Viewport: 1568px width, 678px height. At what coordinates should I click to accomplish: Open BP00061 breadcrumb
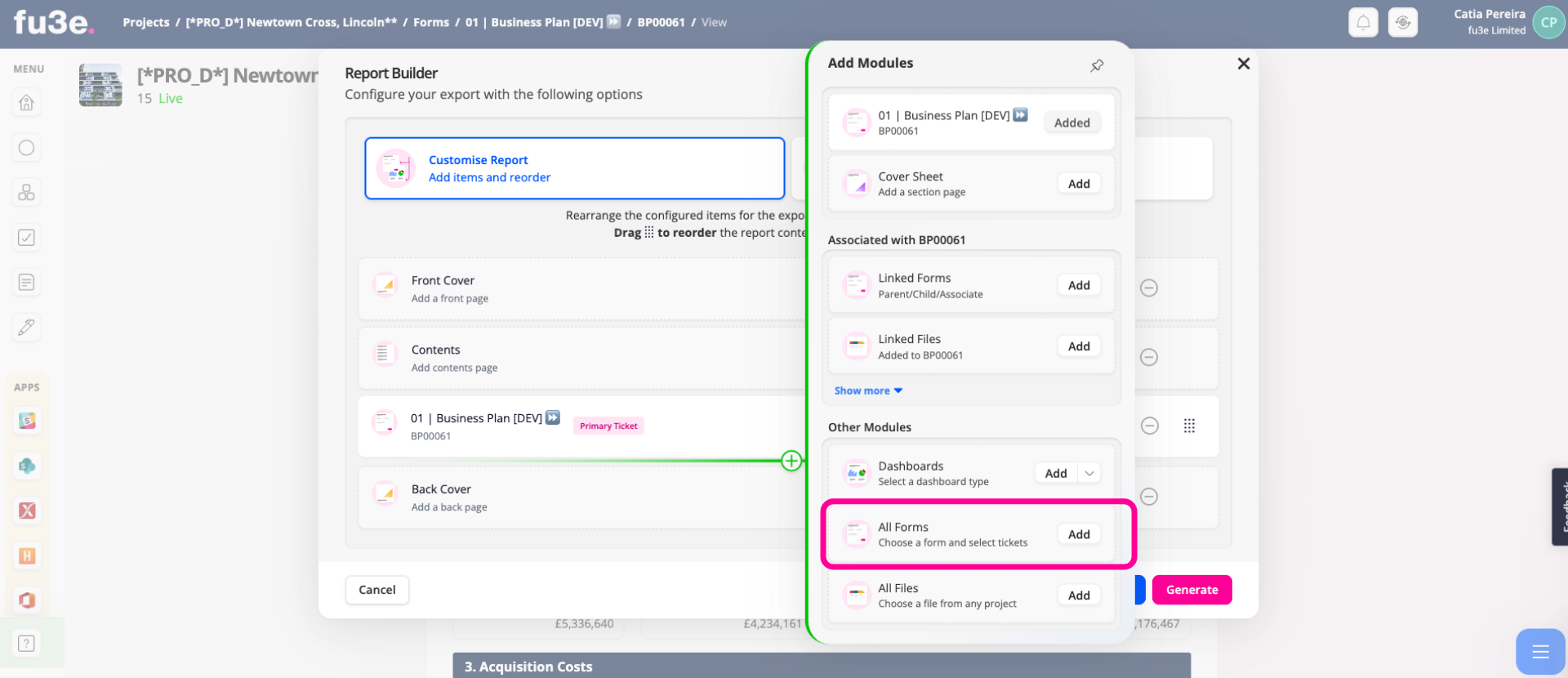(x=661, y=22)
